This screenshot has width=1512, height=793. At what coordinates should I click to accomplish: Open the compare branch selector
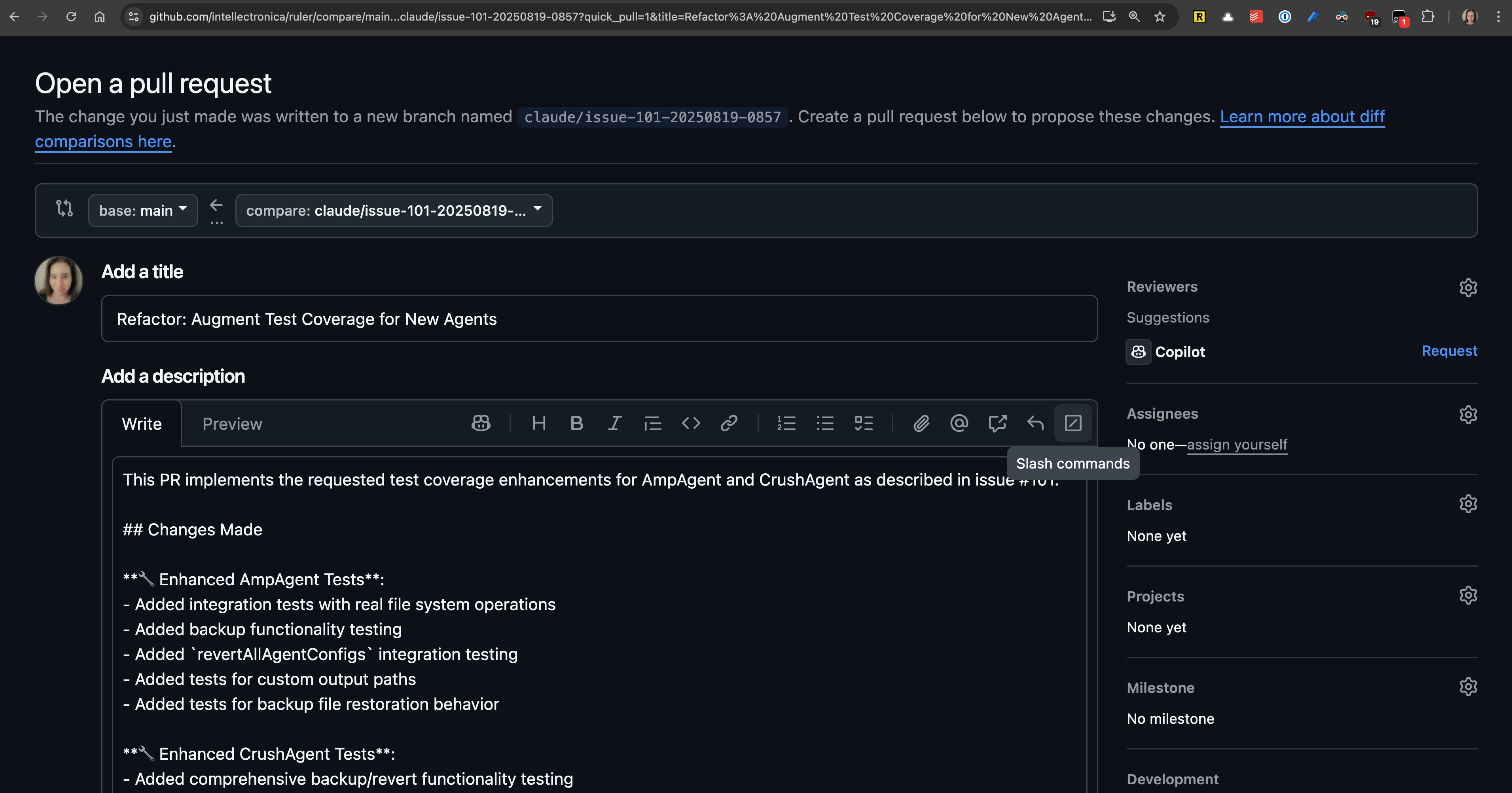click(393, 210)
